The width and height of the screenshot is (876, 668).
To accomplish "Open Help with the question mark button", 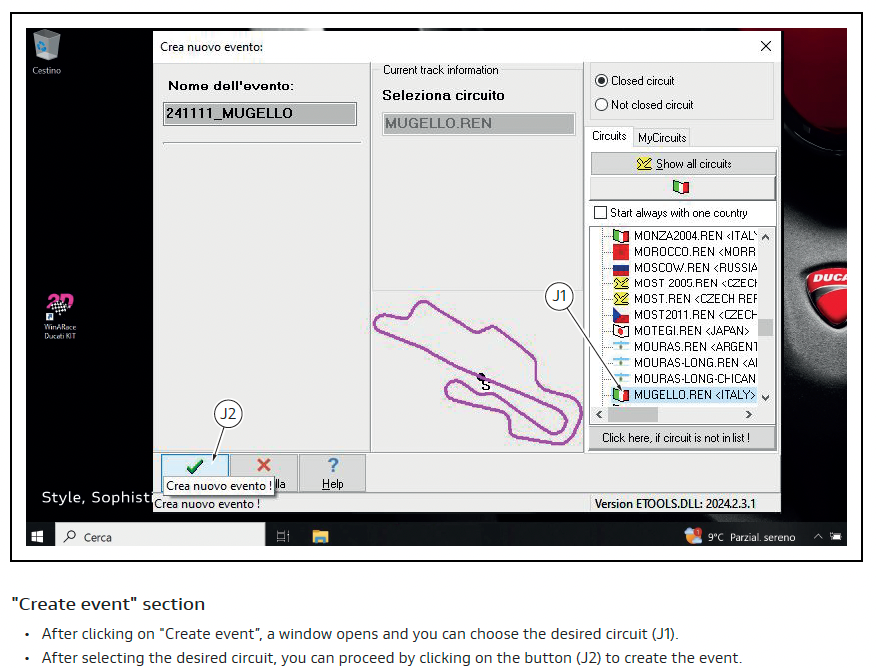I will (332, 473).
